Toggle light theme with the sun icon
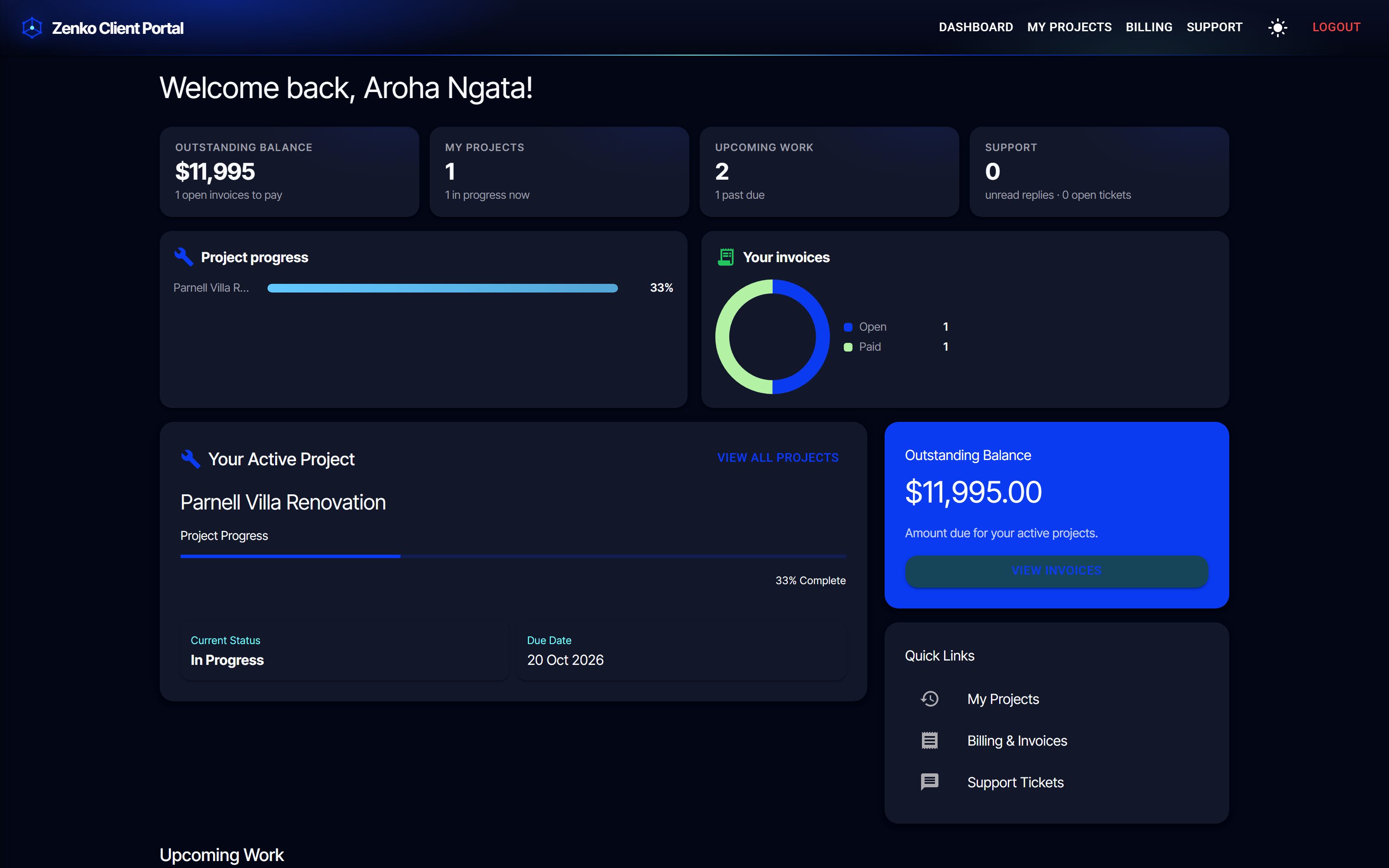The height and width of the screenshot is (868, 1389). [x=1277, y=27]
